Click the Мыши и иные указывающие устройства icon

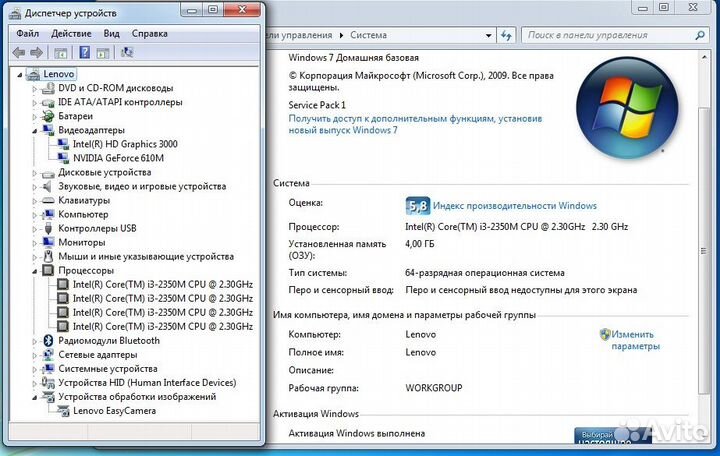pyautogui.click(x=48, y=256)
